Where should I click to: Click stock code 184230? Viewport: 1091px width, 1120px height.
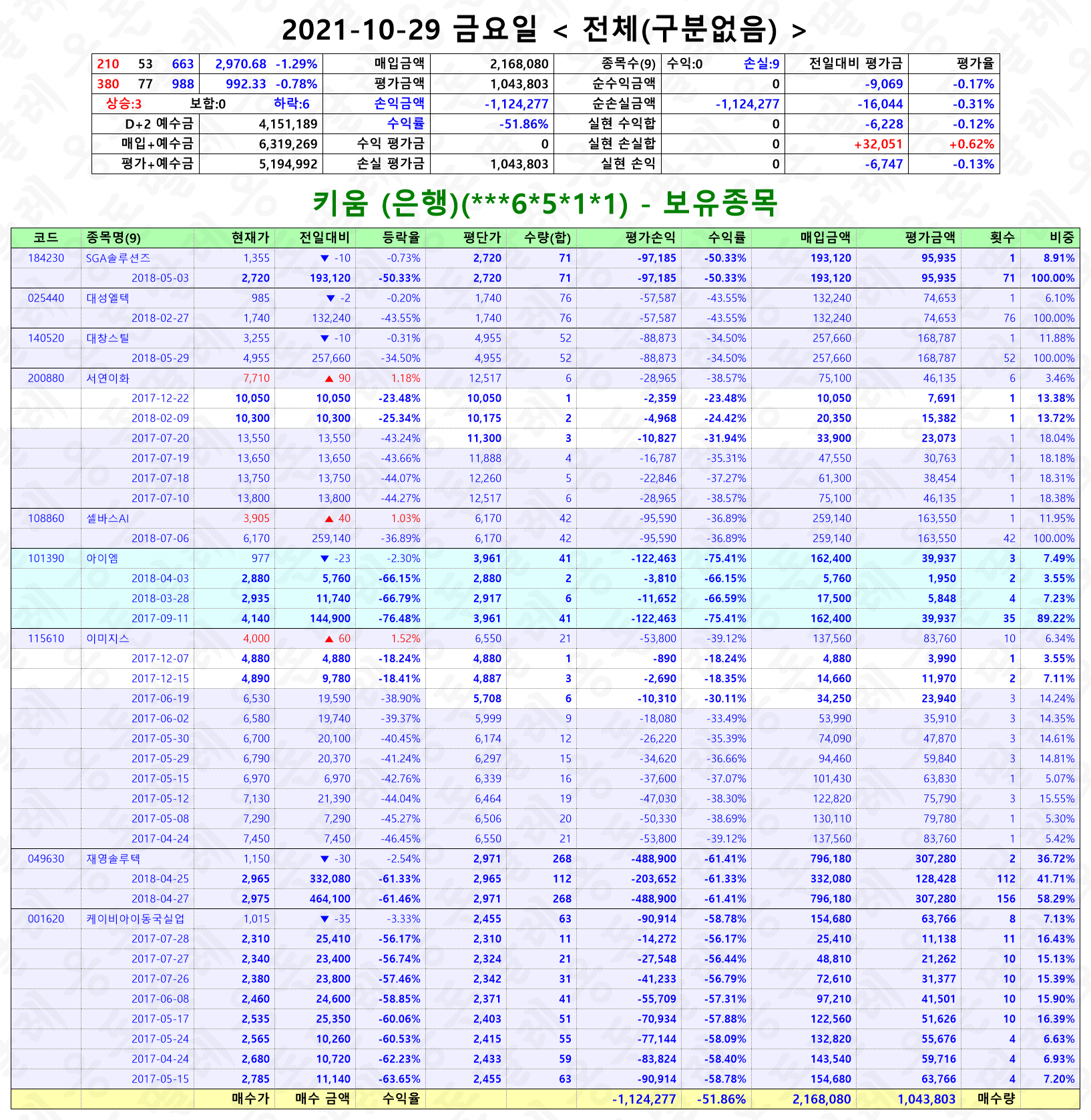(x=46, y=258)
